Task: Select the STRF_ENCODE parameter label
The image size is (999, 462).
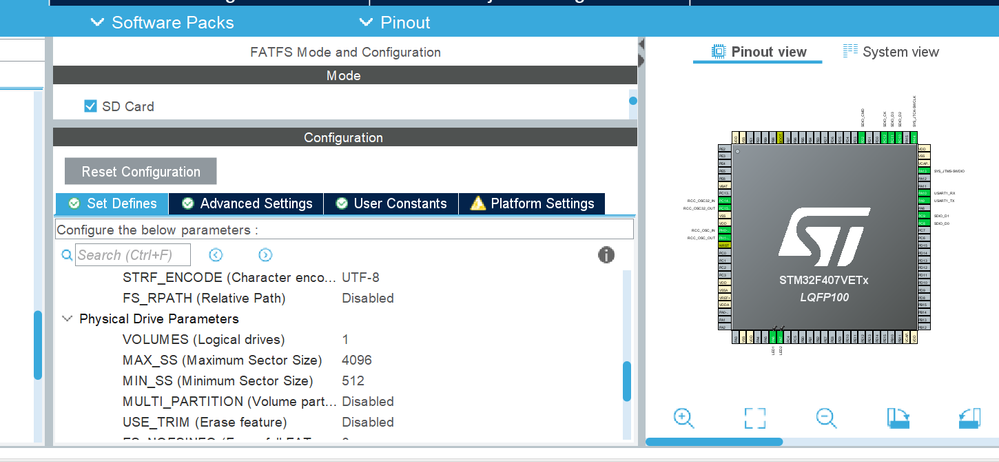Action: pos(230,277)
